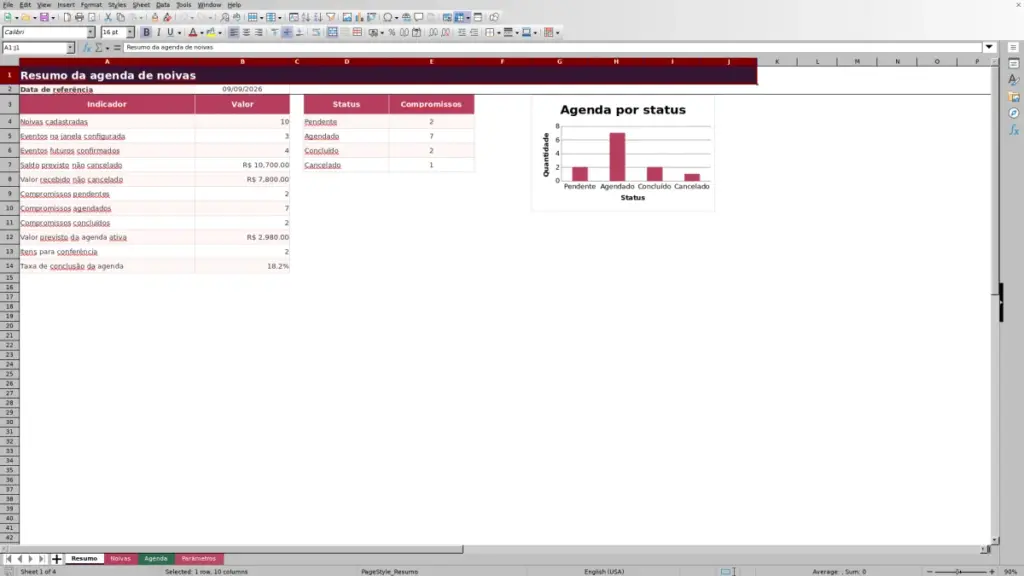Viewport: 1024px width, 576px height.
Task: Click the last sheet navigation button
Action: (41, 559)
